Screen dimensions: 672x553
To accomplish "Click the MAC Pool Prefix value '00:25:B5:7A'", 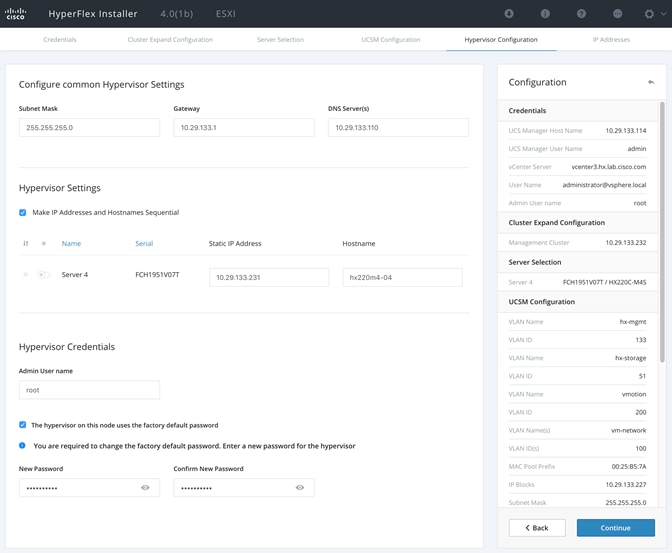I will [x=629, y=466].
